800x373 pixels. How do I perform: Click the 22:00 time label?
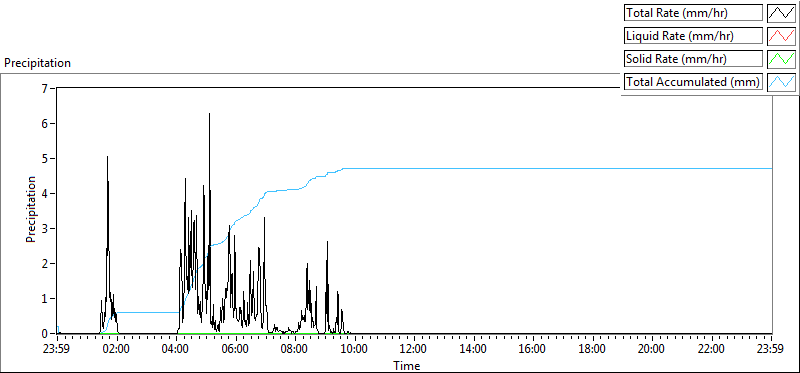(x=712, y=350)
